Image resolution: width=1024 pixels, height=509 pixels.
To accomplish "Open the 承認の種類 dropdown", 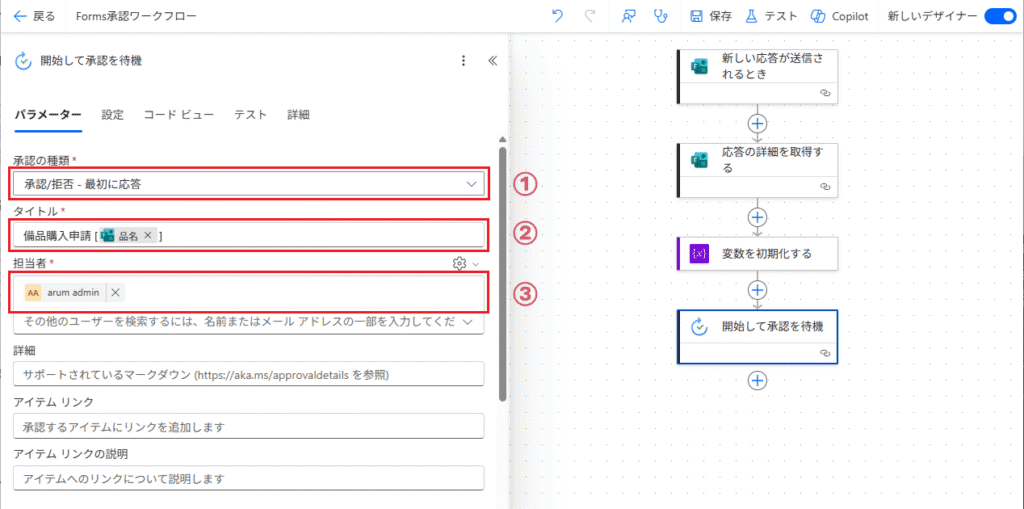I will click(x=248, y=184).
